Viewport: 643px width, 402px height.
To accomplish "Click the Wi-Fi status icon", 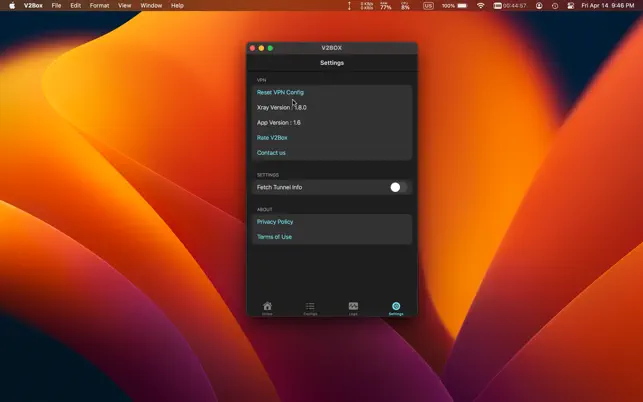I will pyautogui.click(x=481, y=6).
